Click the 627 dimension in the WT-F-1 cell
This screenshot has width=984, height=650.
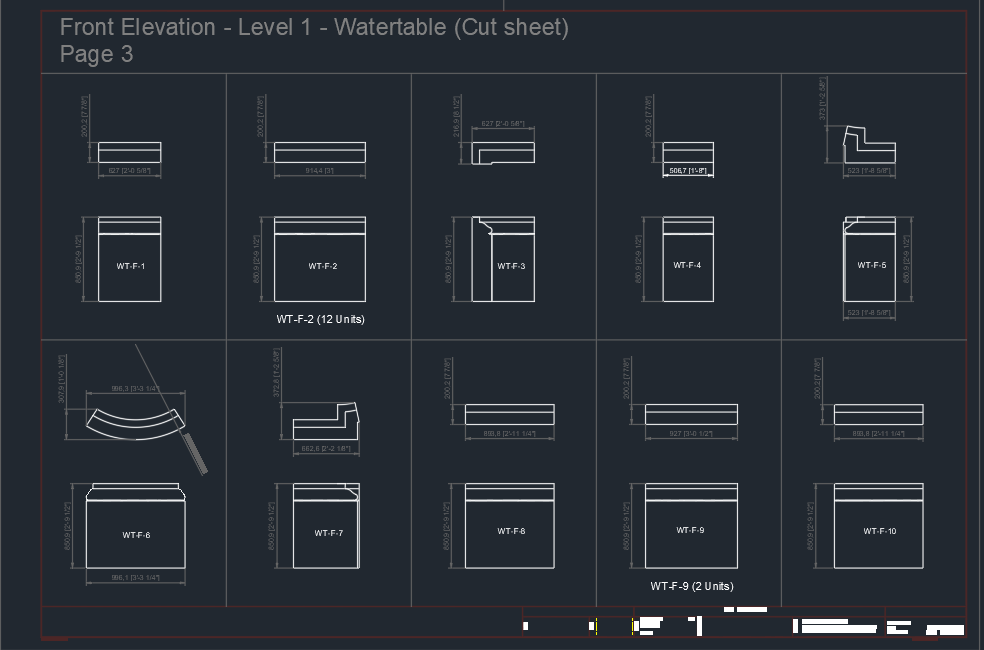coord(129,171)
